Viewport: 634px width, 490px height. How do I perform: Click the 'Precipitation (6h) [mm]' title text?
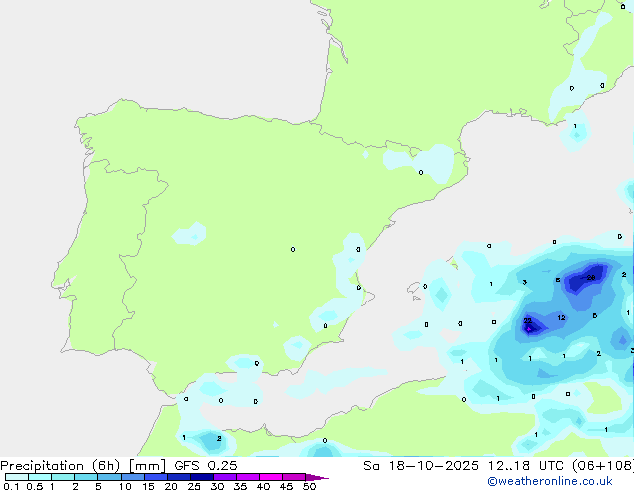[83, 466]
